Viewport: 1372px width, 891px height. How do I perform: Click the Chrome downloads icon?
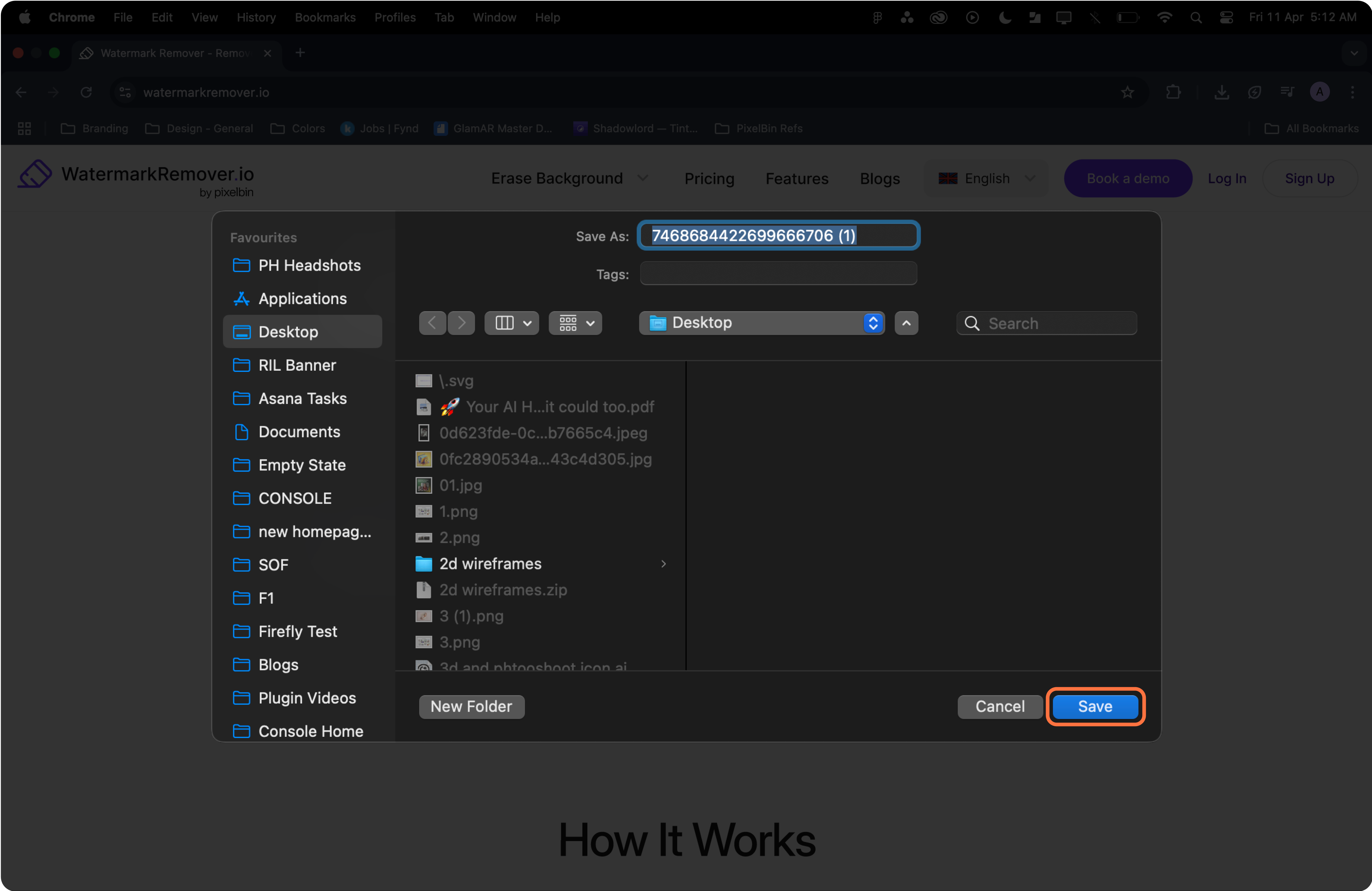(x=1221, y=92)
